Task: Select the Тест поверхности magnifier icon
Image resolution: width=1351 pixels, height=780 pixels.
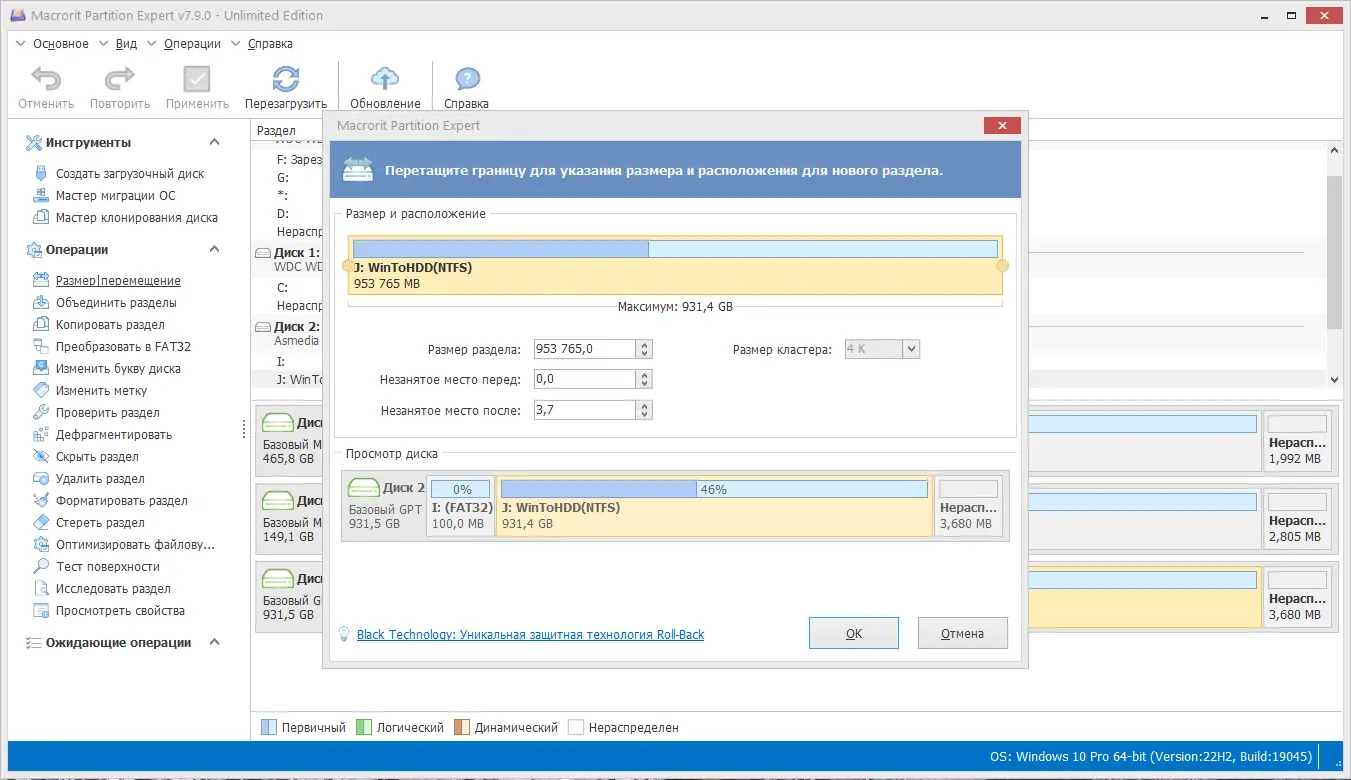Action: coord(41,566)
